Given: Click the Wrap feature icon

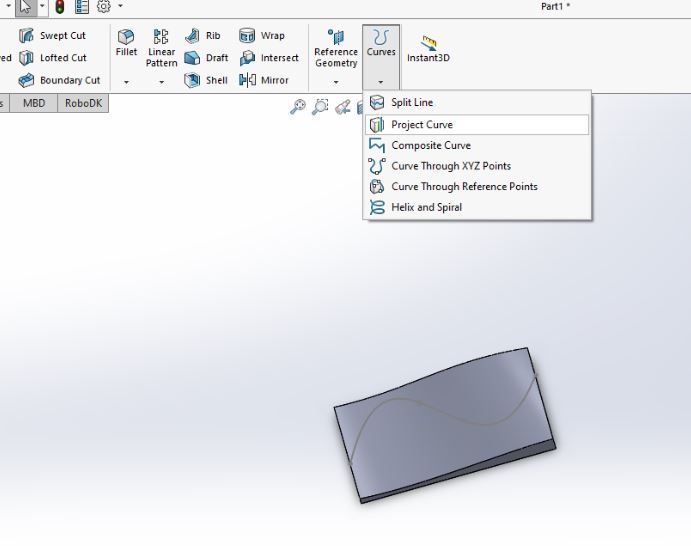Looking at the screenshot, I should pyautogui.click(x=262, y=36).
